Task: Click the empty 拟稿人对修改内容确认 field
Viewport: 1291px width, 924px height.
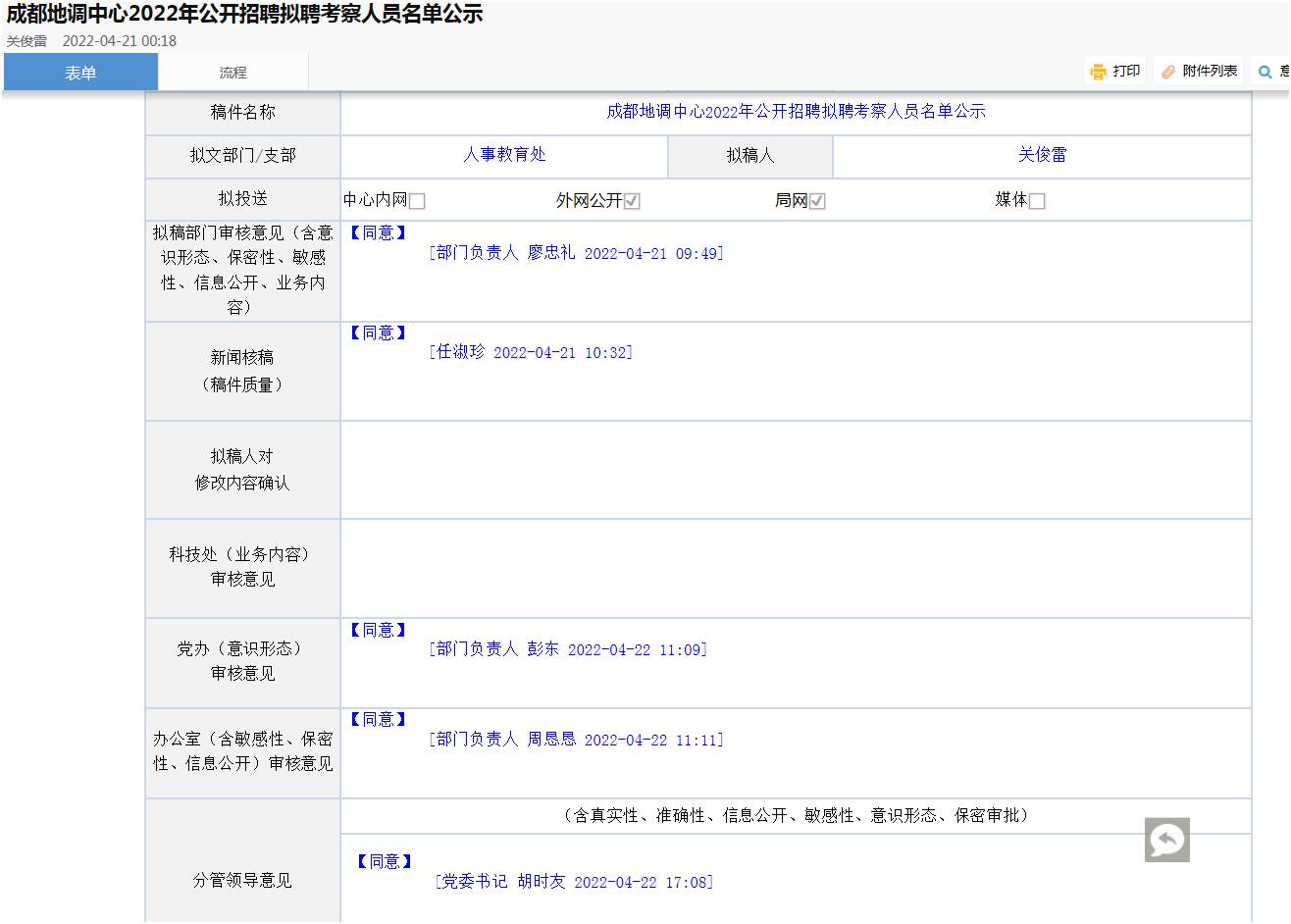Action: [795, 470]
